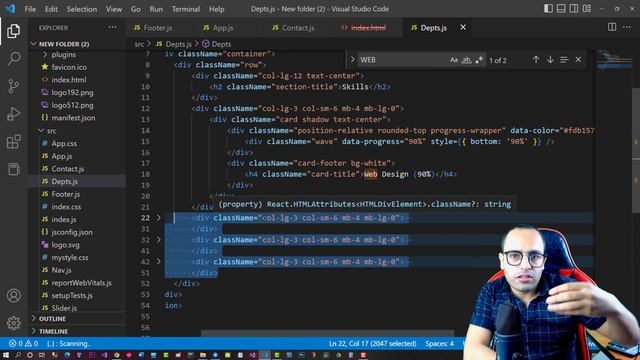This screenshot has width=640, height=360.
Task: Open the Accounts menu icon
Action: click(13, 296)
